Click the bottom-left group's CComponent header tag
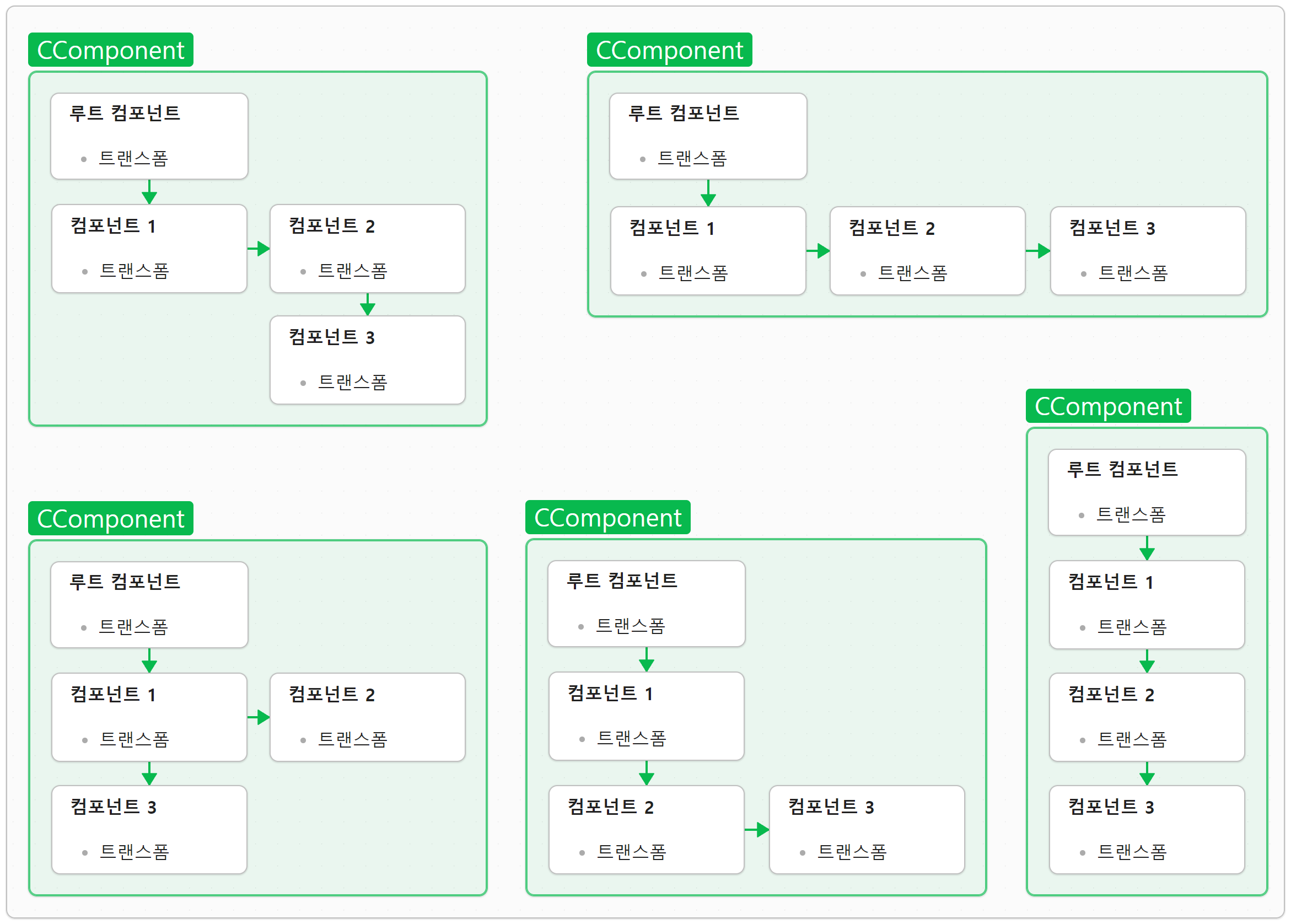The image size is (1291, 924). pyautogui.click(x=110, y=518)
